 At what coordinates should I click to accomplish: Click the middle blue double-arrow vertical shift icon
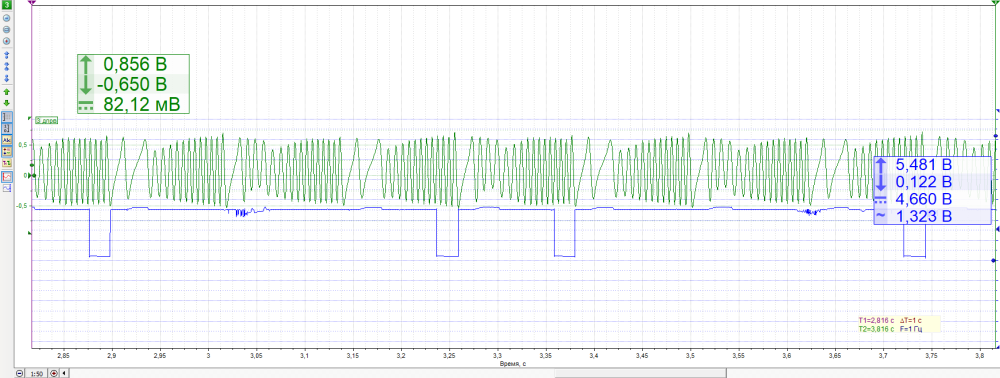tap(6, 66)
